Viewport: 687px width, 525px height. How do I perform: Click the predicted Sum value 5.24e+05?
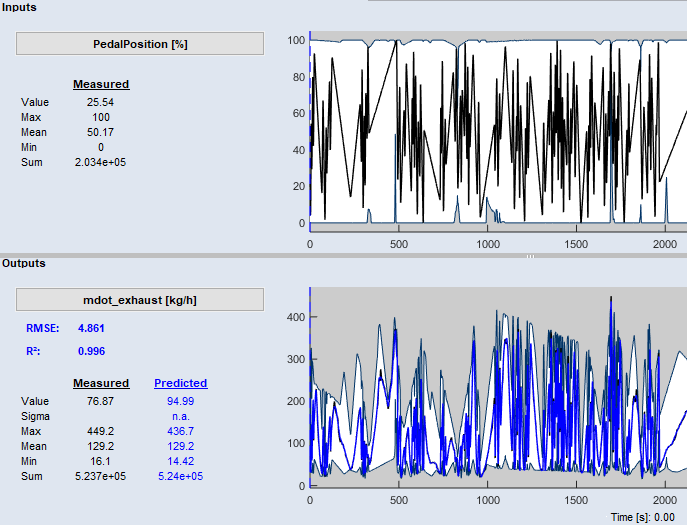[x=180, y=476]
